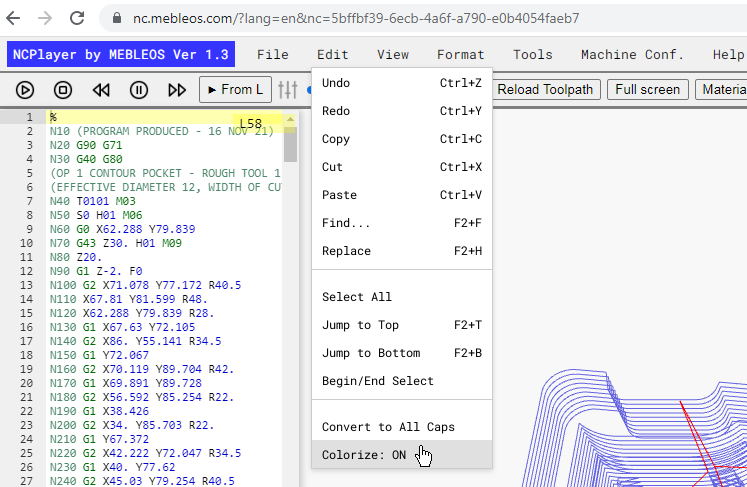
Task: Fast forward the simulation
Action: tap(177, 90)
